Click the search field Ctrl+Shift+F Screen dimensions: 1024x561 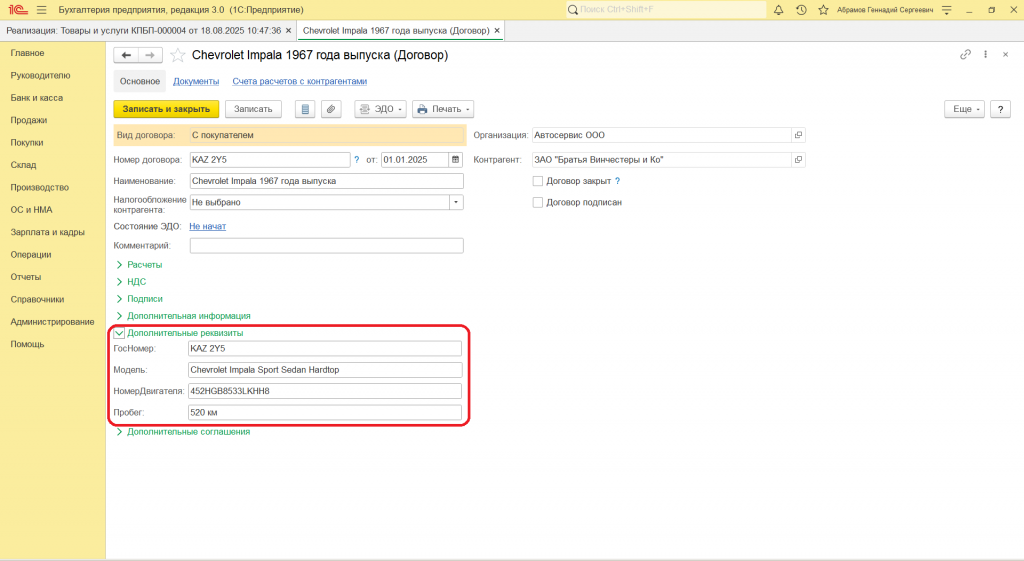[666, 10]
